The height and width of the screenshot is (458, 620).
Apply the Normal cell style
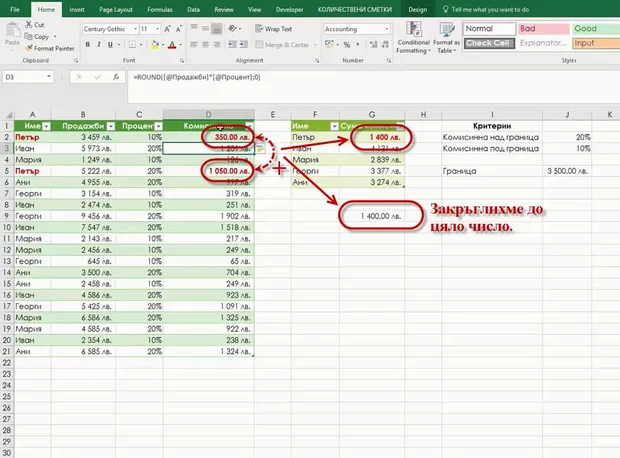click(490, 28)
